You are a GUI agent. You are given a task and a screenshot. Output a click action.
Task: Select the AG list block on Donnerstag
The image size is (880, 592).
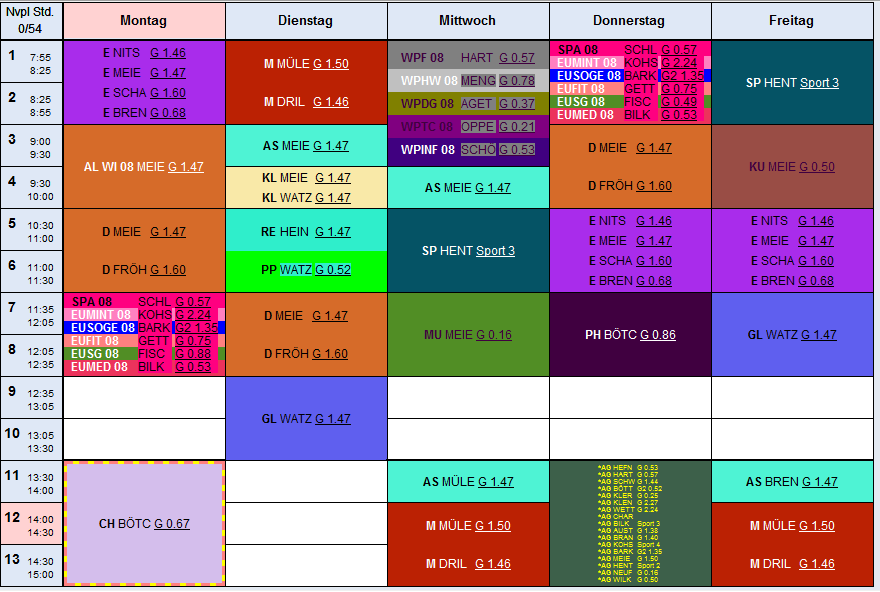click(630, 523)
